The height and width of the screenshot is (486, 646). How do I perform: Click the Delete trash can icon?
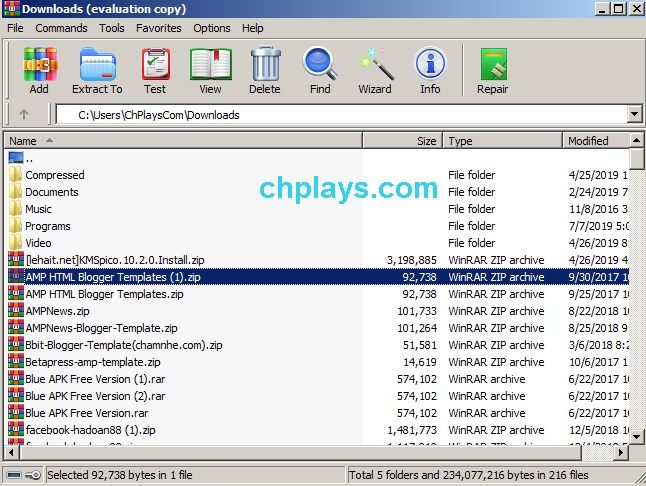(265, 64)
